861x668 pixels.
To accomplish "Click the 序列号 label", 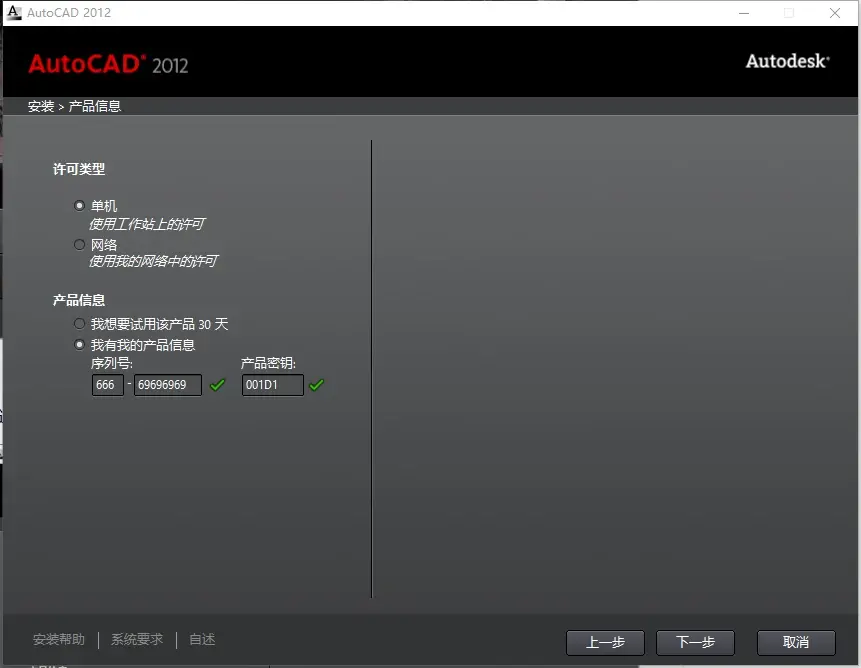I will click(112, 363).
